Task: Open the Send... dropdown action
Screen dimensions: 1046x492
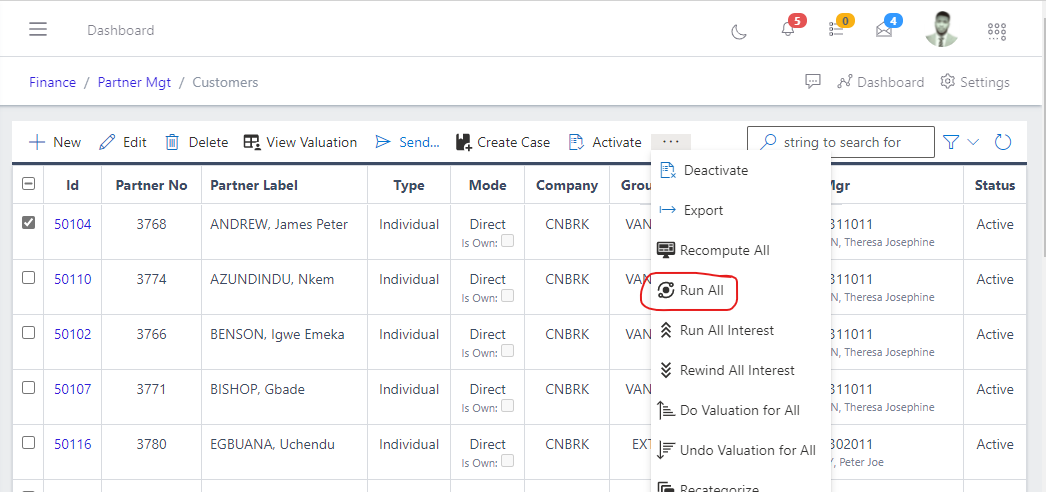Action: coord(408,142)
